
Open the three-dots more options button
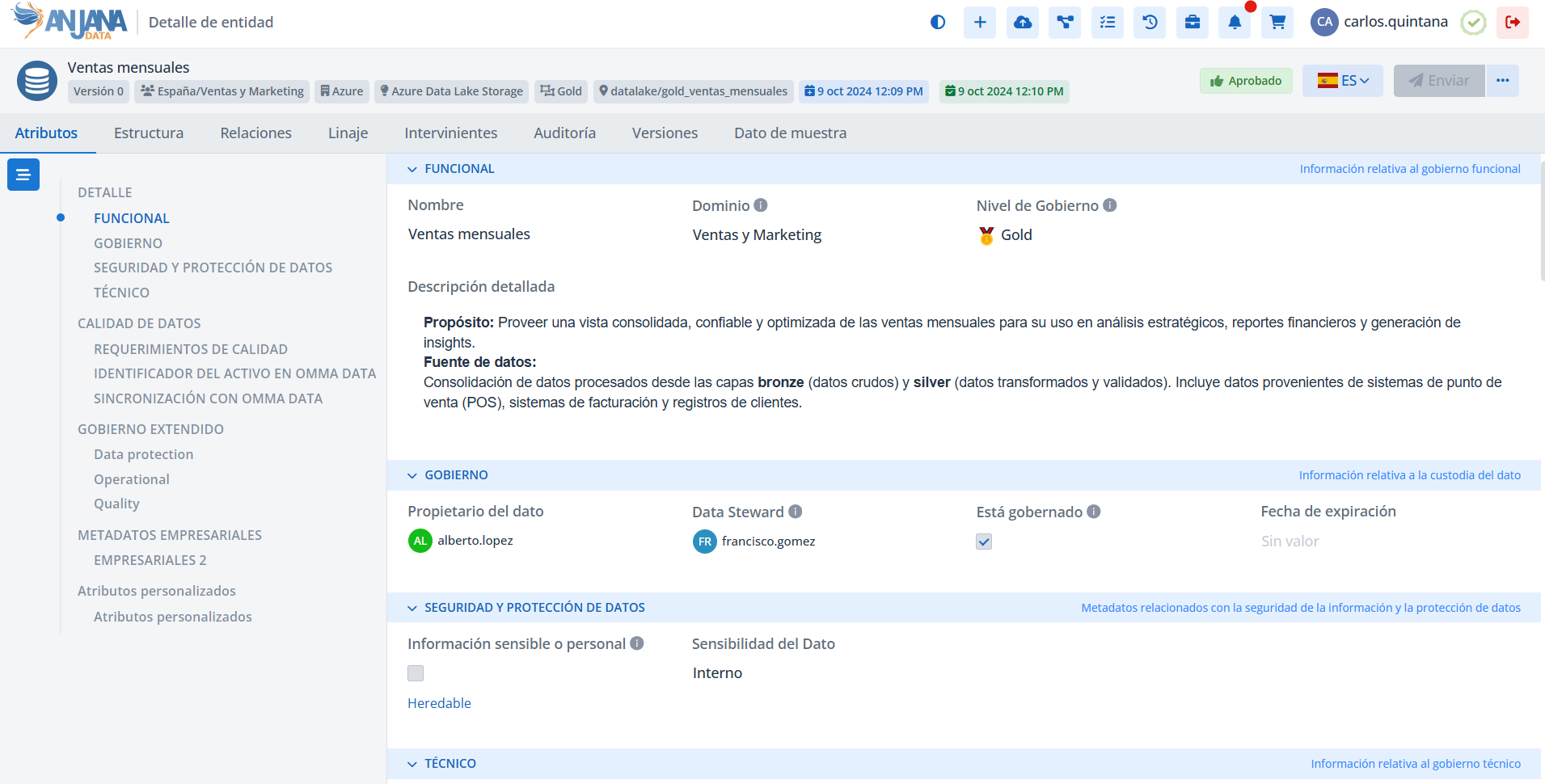pos(1502,81)
